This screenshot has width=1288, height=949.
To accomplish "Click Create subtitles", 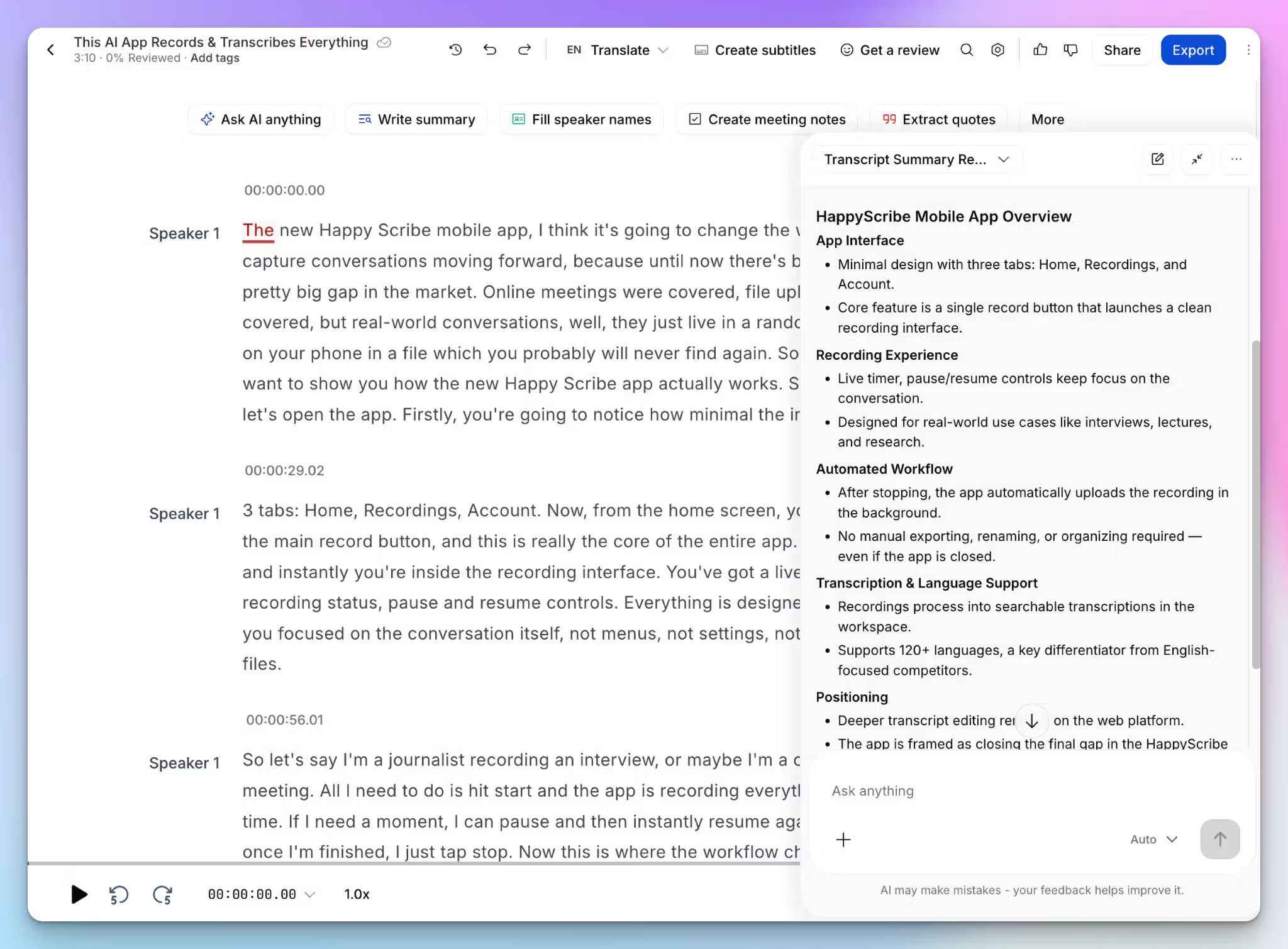I will (755, 50).
